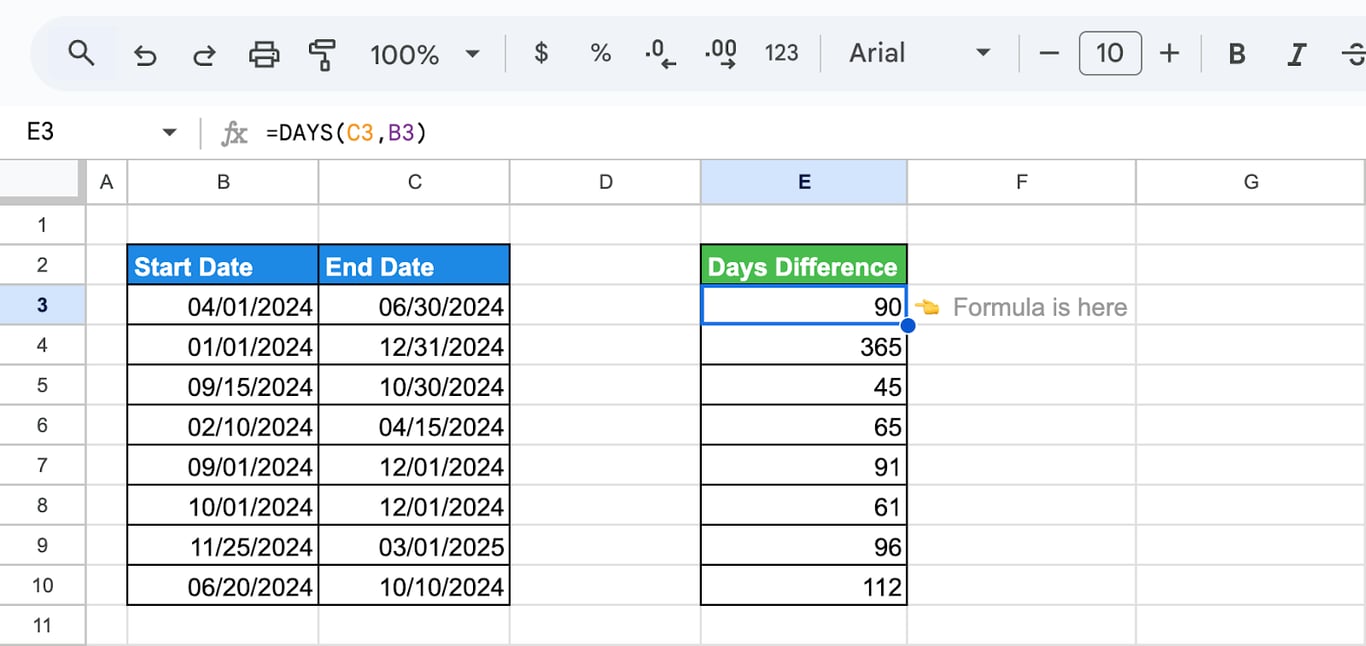Select the cell showing 112 days
The image size is (1366, 646).
click(x=804, y=586)
